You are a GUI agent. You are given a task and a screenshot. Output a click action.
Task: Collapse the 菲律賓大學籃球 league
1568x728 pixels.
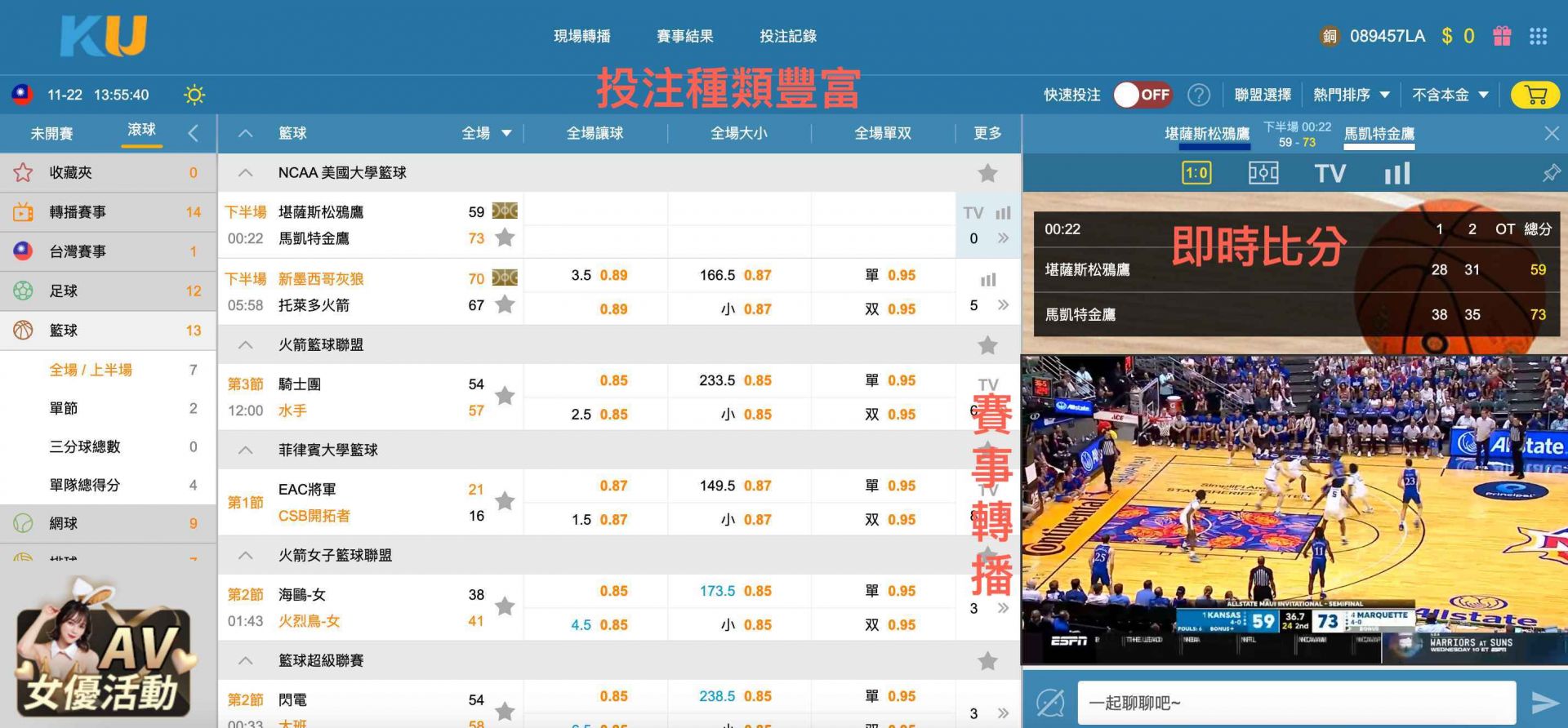[x=245, y=451]
